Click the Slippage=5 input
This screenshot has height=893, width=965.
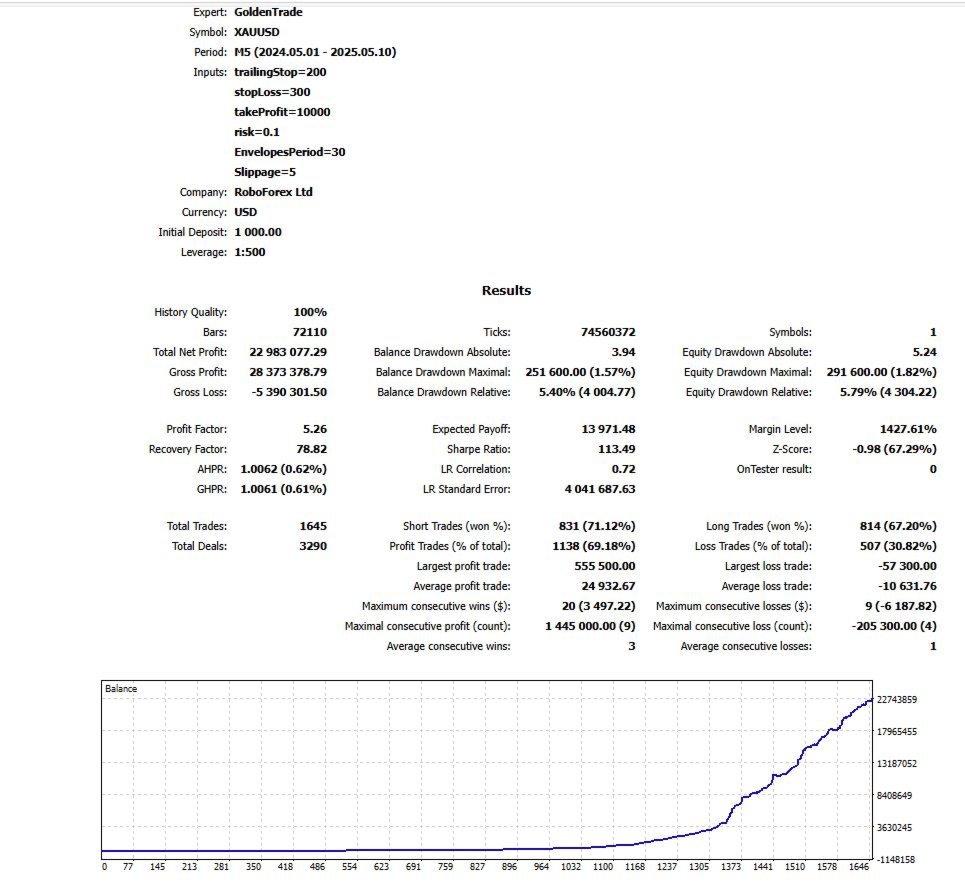(x=265, y=172)
